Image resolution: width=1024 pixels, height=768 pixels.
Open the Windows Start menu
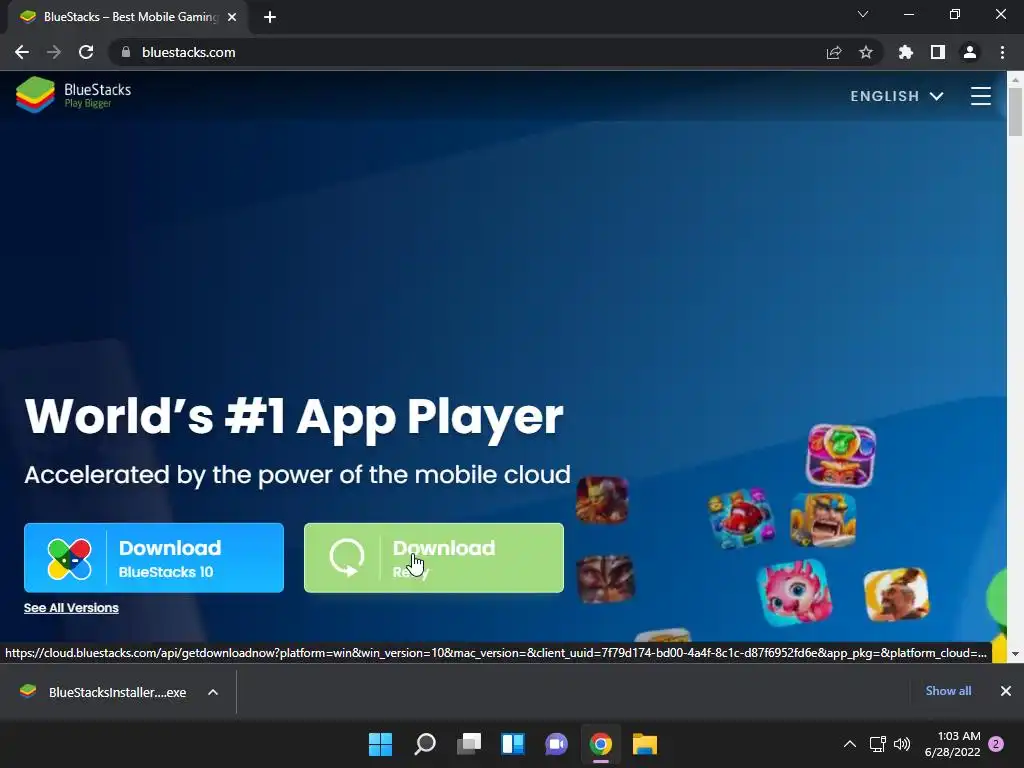[x=380, y=744]
